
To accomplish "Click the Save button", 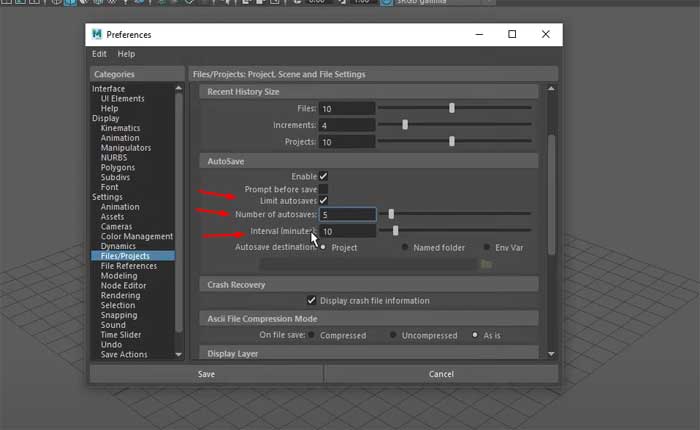I will point(206,374).
